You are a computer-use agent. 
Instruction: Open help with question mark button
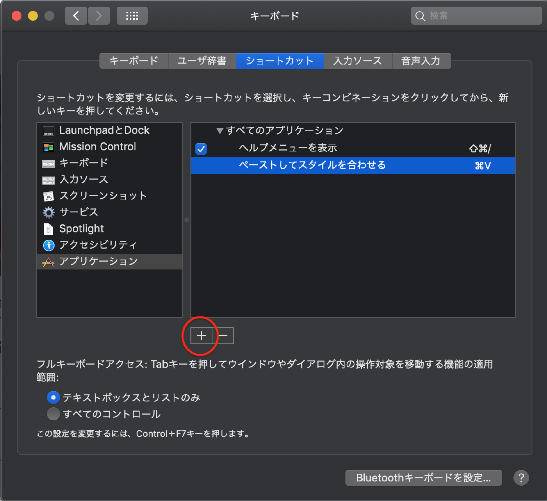coord(521,478)
